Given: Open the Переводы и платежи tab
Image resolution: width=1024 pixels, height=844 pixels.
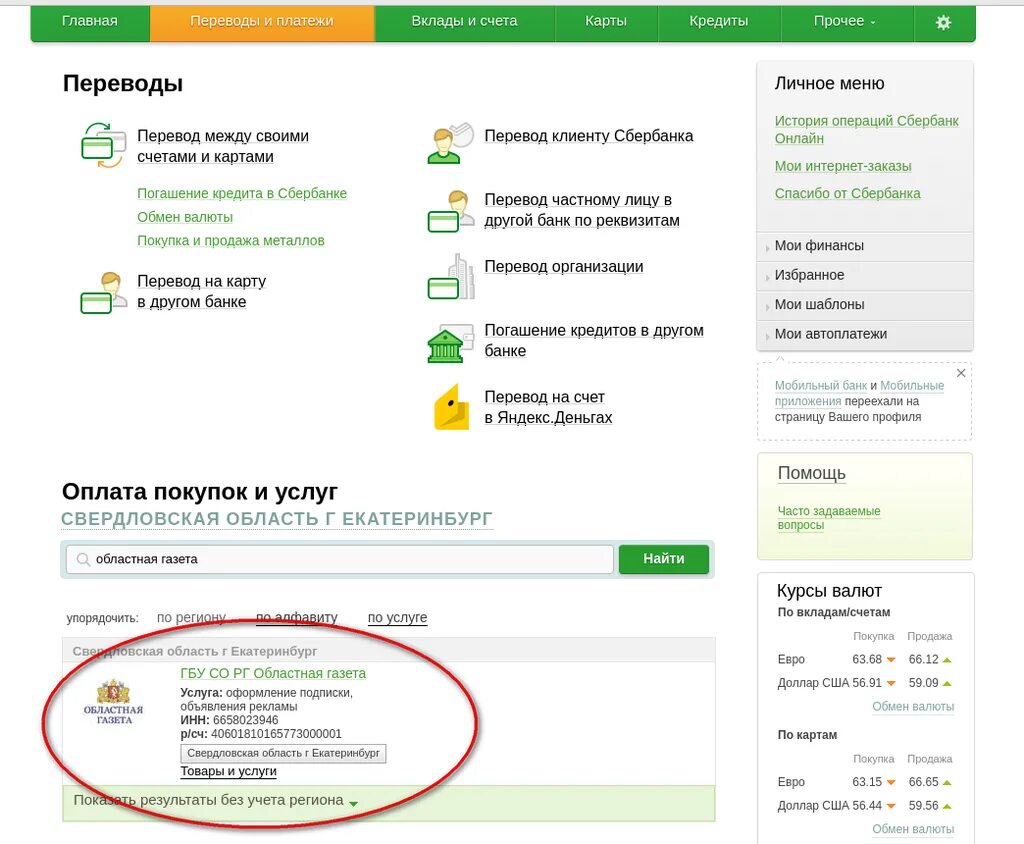Looking at the screenshot, I should click(x=262, y=22).
